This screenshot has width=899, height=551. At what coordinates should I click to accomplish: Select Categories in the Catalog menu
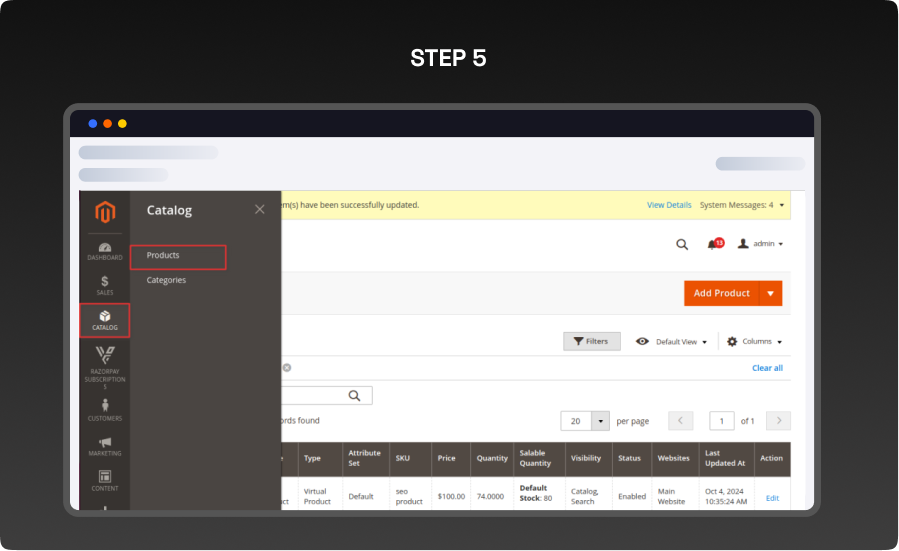166,280
